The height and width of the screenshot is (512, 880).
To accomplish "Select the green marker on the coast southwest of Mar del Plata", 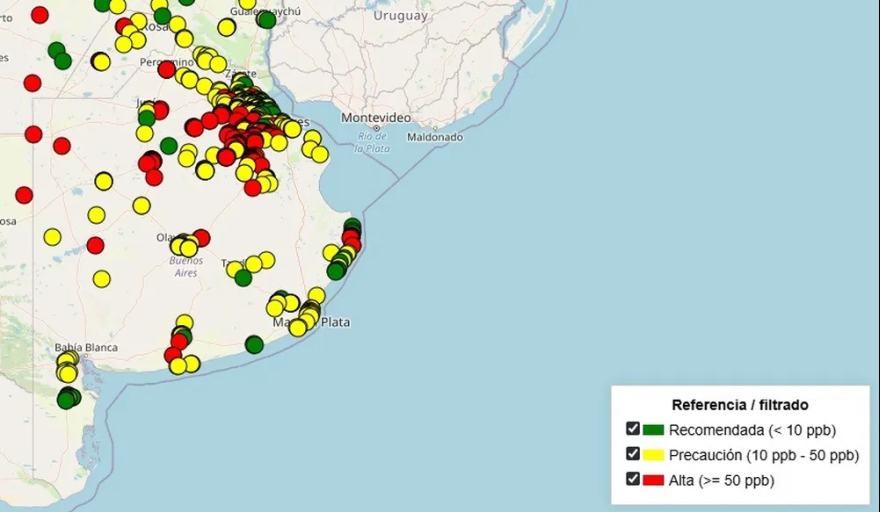I will (x=254, y=344).
